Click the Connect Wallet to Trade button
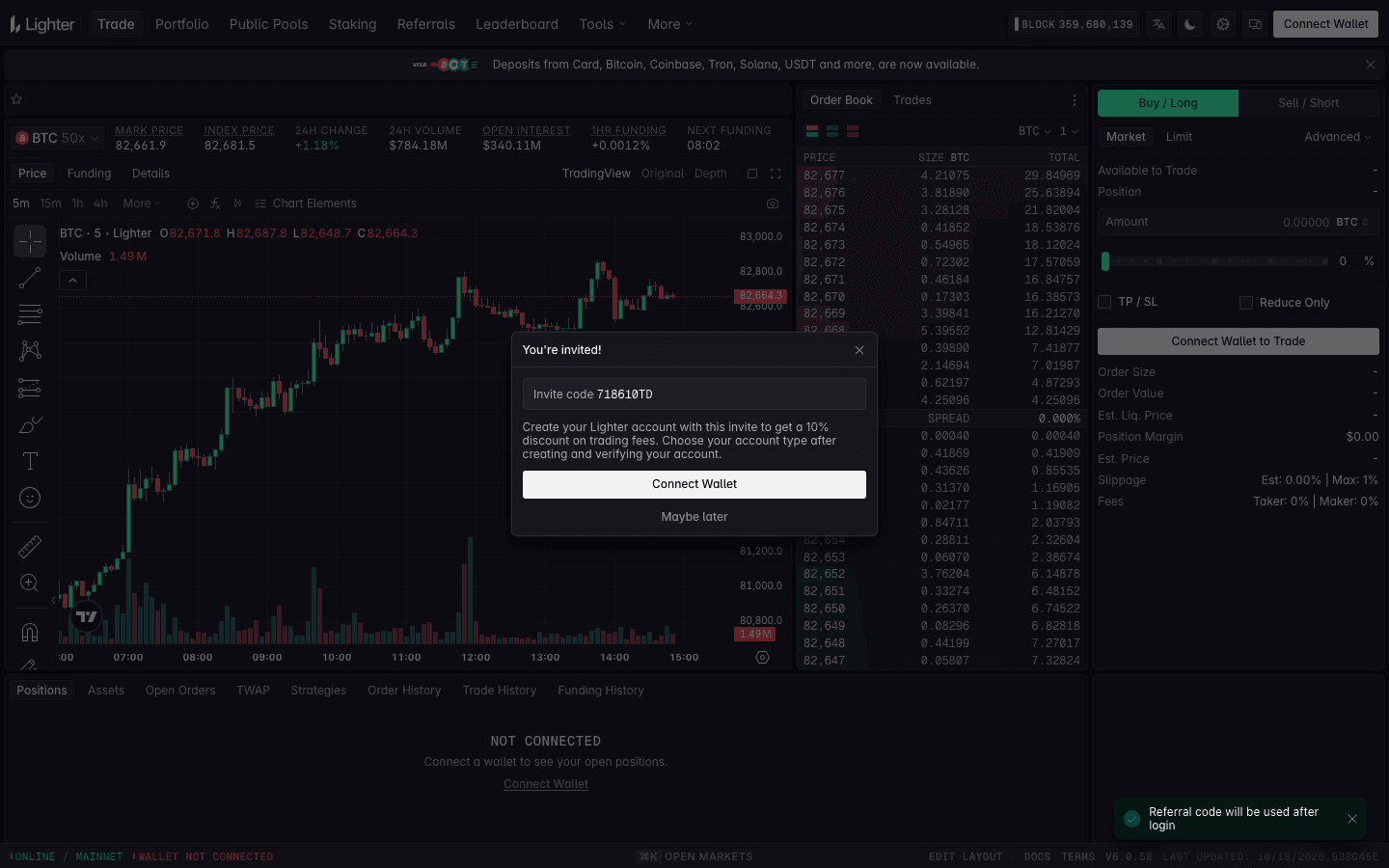Viewport: 1389px width, 868px height. pyautogui.click(x=1239, y=341)
